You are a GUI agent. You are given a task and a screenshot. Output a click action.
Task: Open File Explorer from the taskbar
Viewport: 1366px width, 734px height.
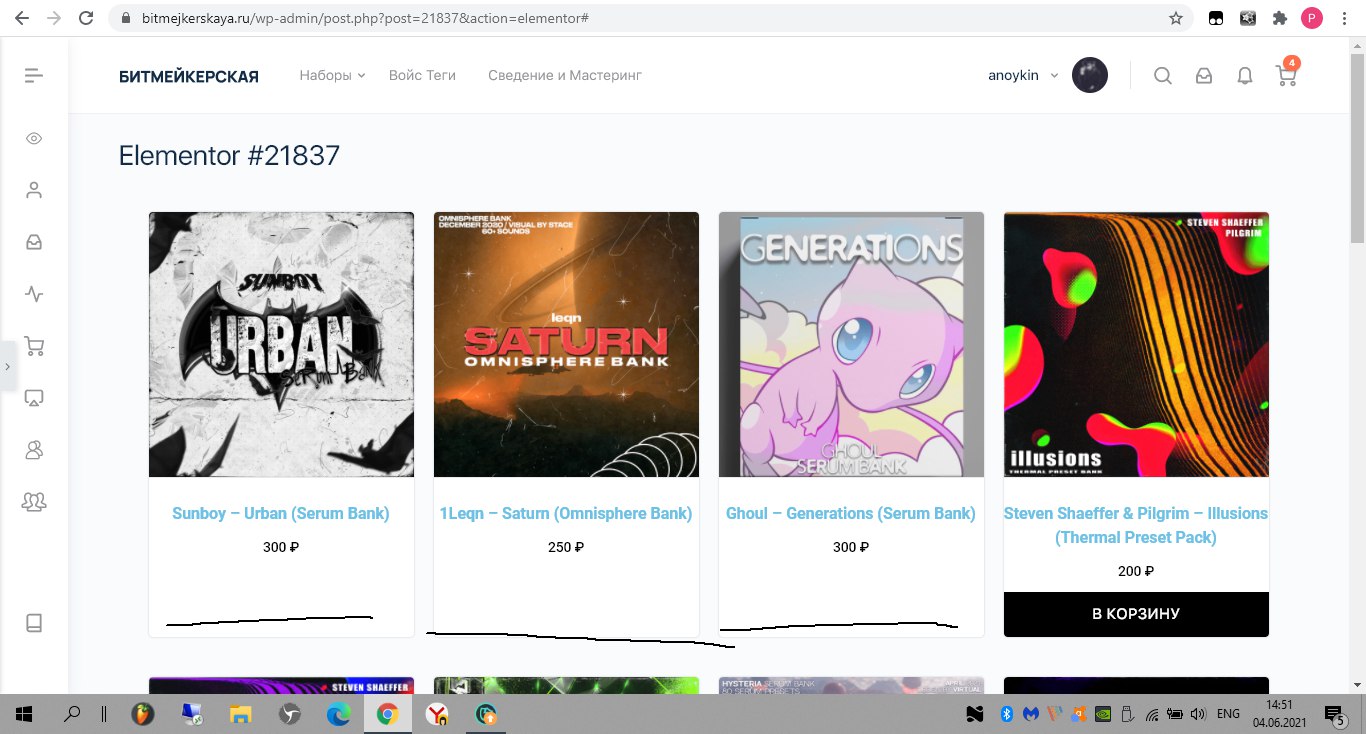pyautogui.click(x=241, y=714)
